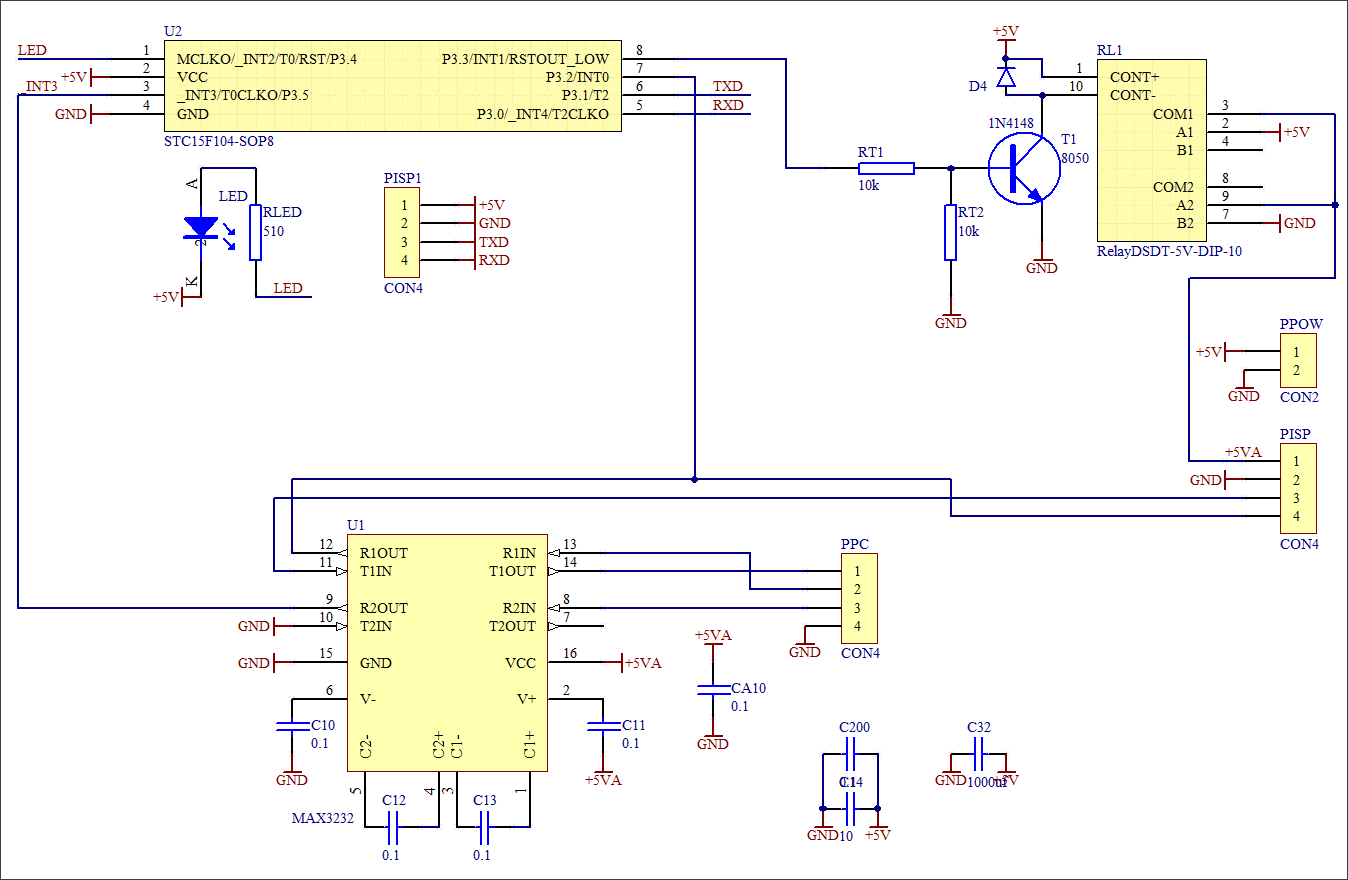This screenshot has height=880, width=1348.
Task: Click the CONT+ relay pin label
Action: [x=1135, y=77]
